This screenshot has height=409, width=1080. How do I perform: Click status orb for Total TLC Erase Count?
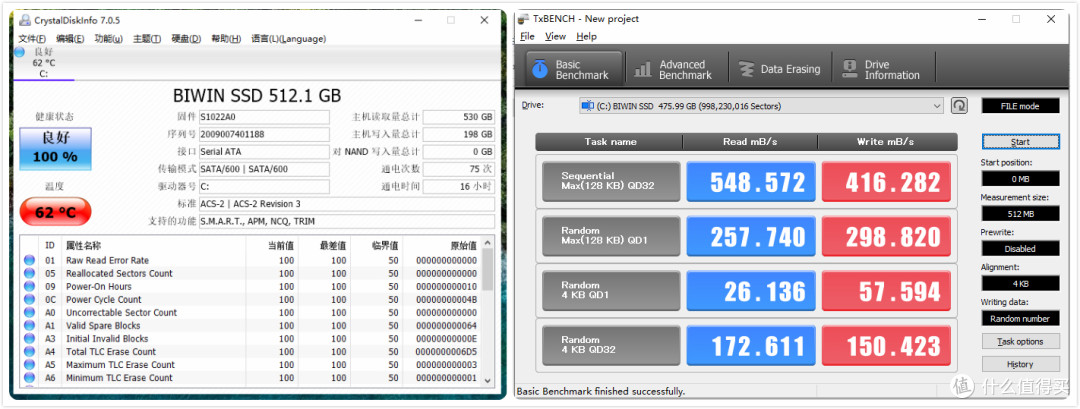(x=30, y=352)
